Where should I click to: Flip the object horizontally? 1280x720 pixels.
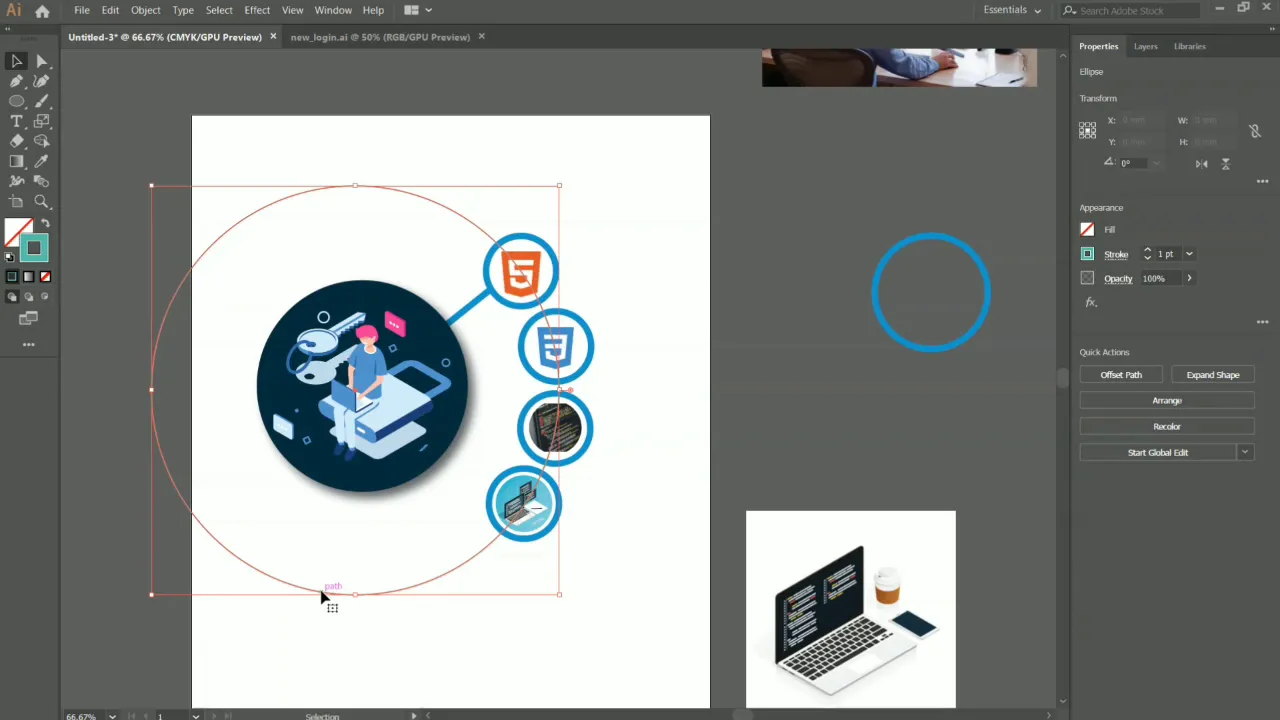(x=1201, y=163)
